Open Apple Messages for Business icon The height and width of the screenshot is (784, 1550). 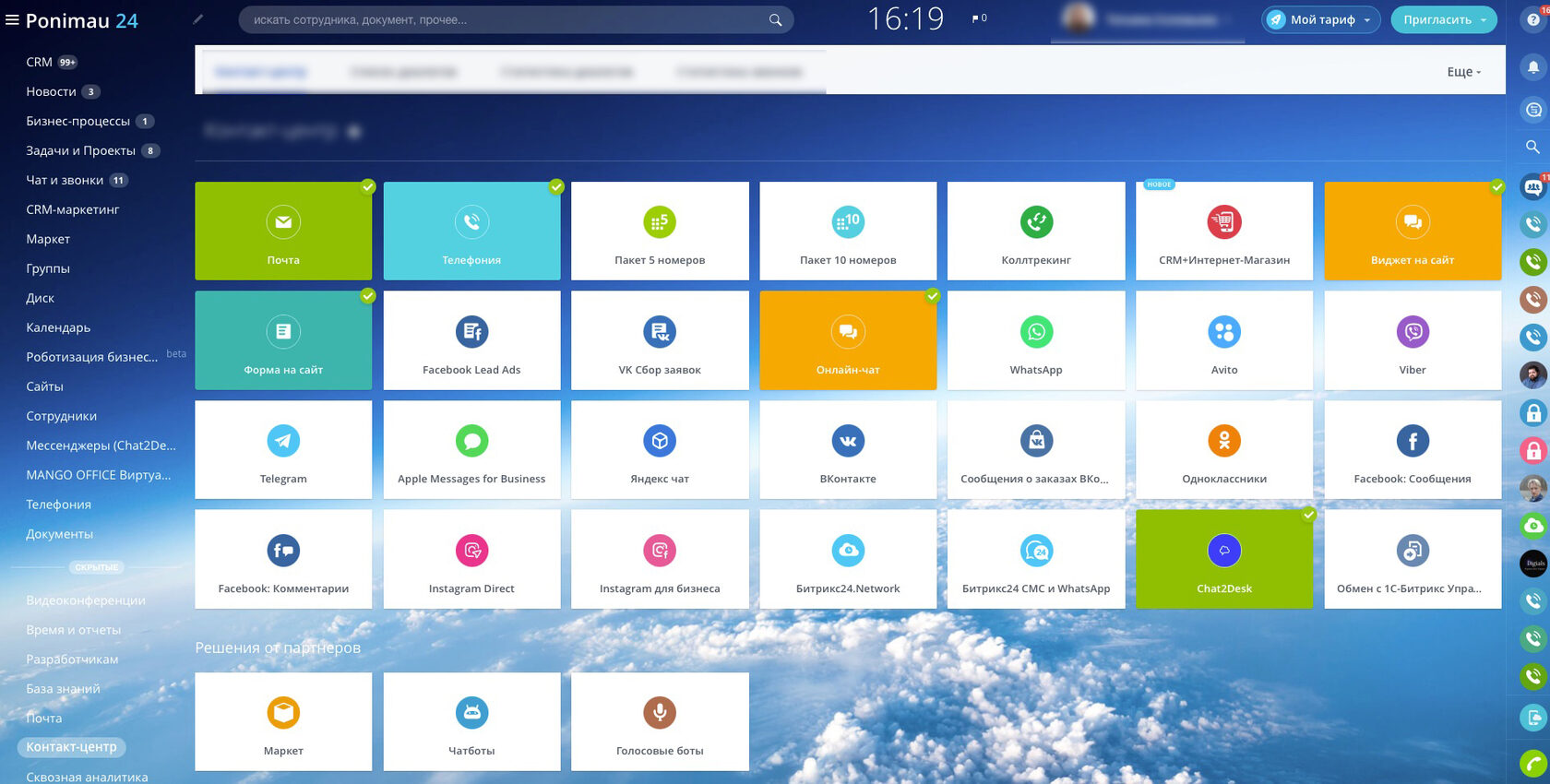click(471, 441)
